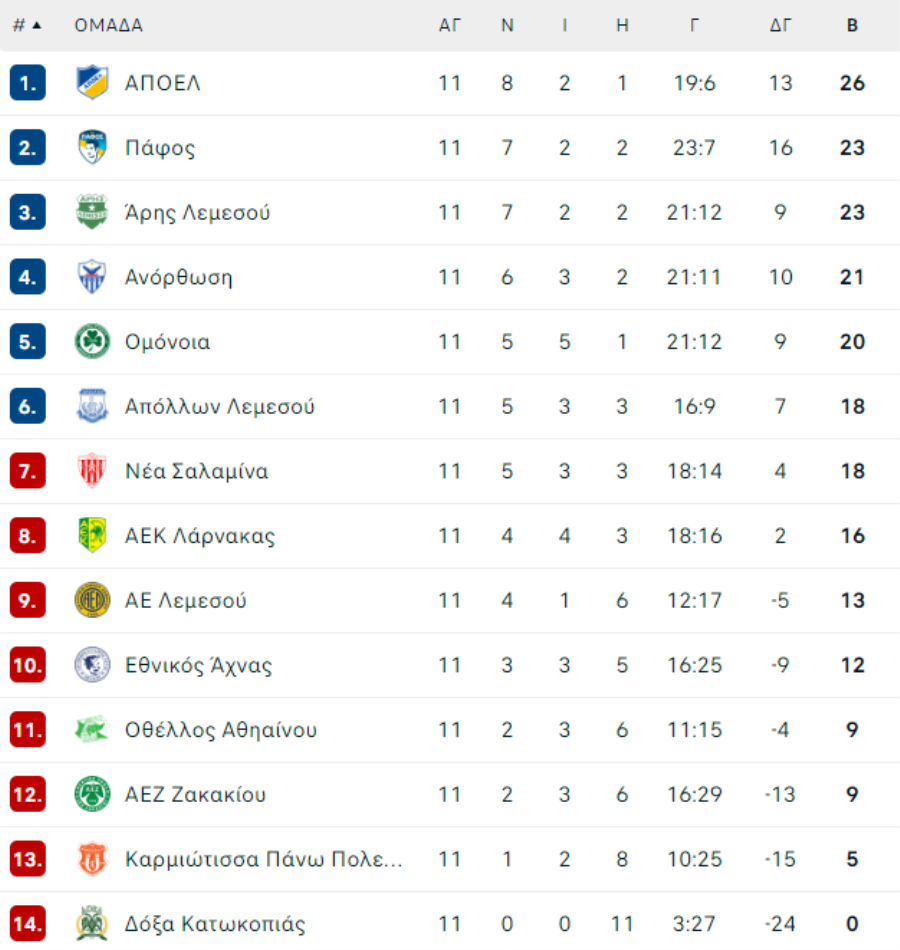900x950 pixels.
Task: Open the Άρης Λεμεσού green crest
Action: pyautogui.click(x=92, y=211)
